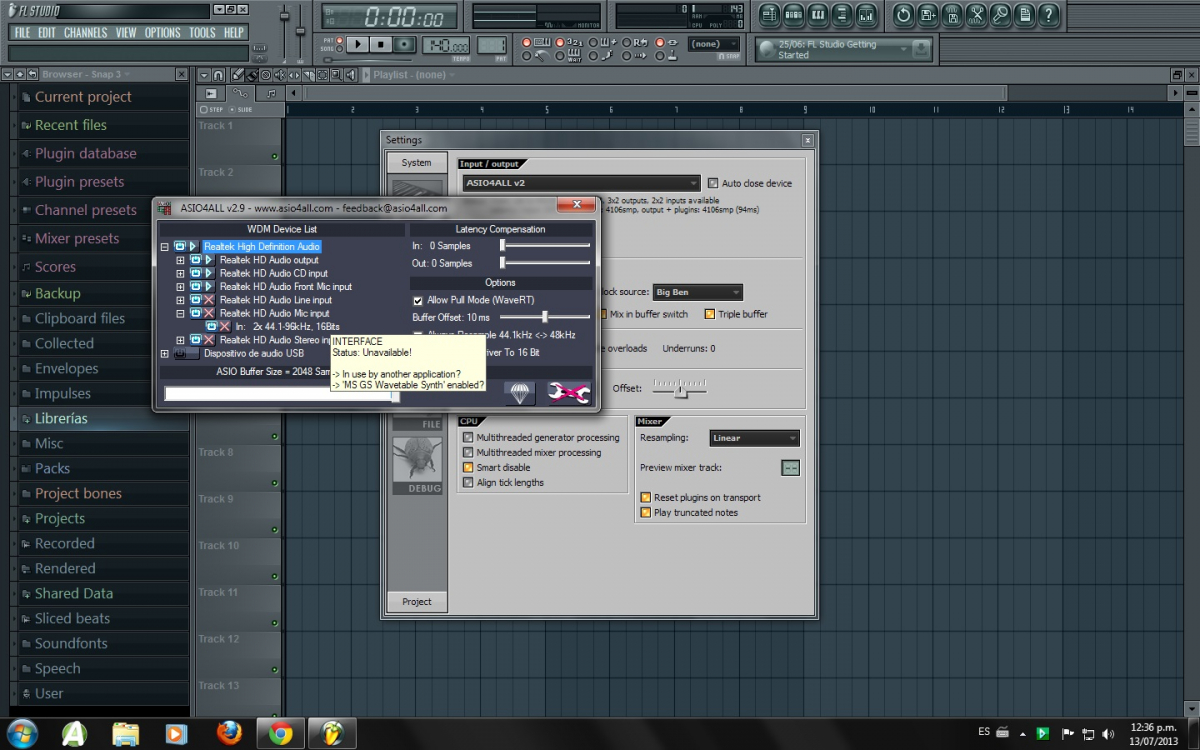Viewport: 1200px width, 750px height.
Task: Open project info document icon
Action: tap(1023, 15)
